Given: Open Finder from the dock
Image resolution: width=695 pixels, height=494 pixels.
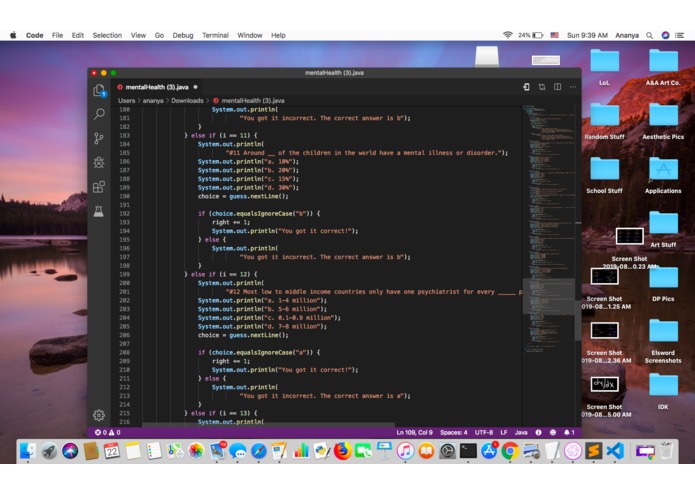Looking at the screenshot, I should pos(27,451).
